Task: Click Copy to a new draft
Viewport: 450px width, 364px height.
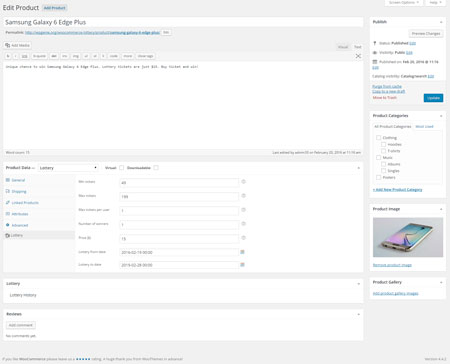Action: point(389,91)
